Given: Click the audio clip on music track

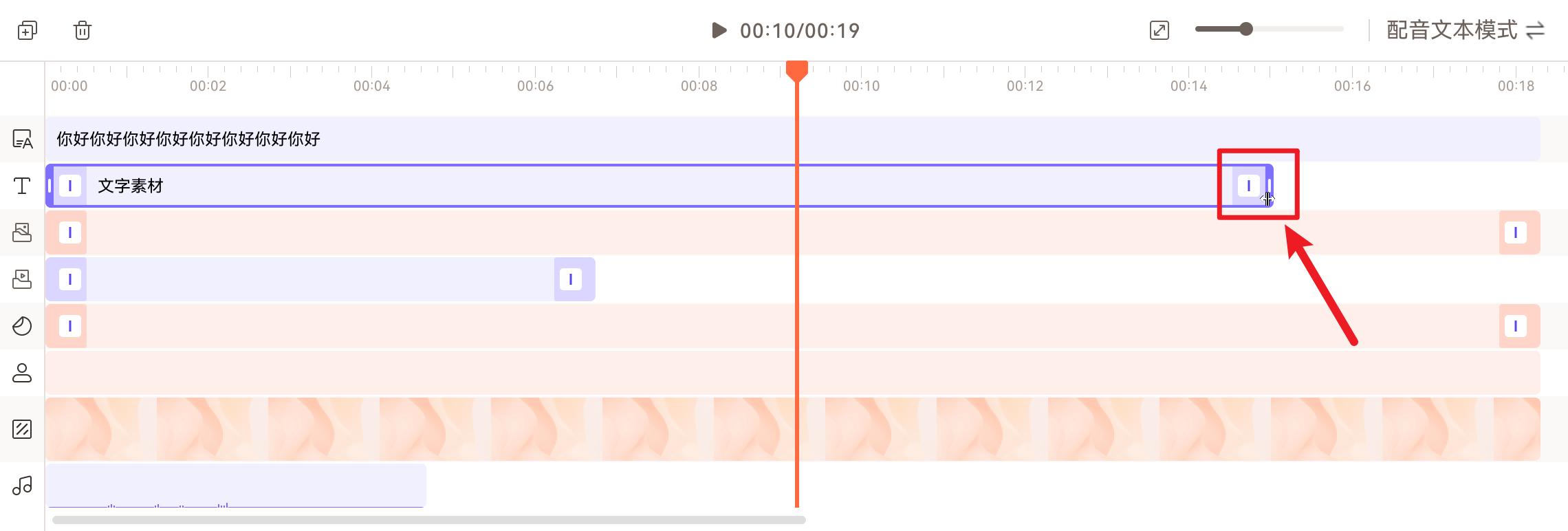Looking at the screenshot, I should click(x=235, y=486).
